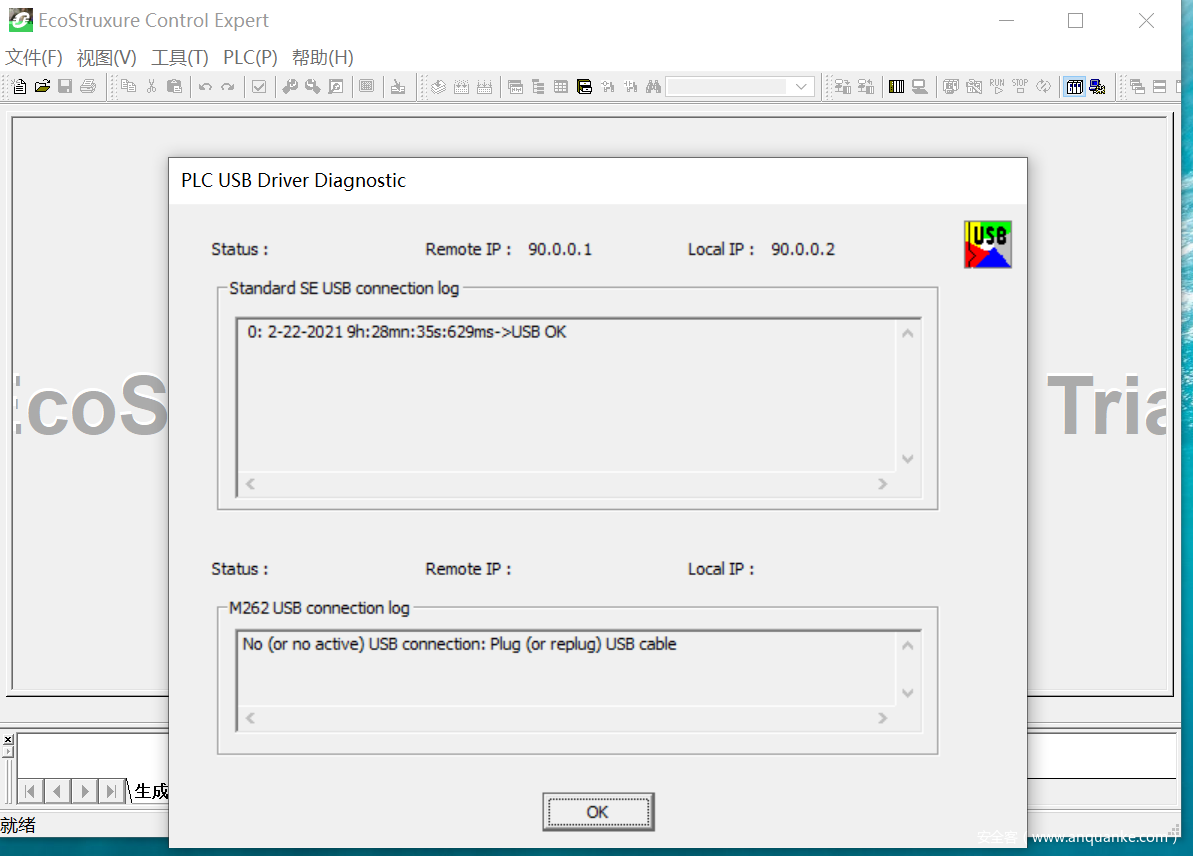Viewport: 1193px width, 856px height.
Task: Select the 生成 output tab
Action: point(151,791)
